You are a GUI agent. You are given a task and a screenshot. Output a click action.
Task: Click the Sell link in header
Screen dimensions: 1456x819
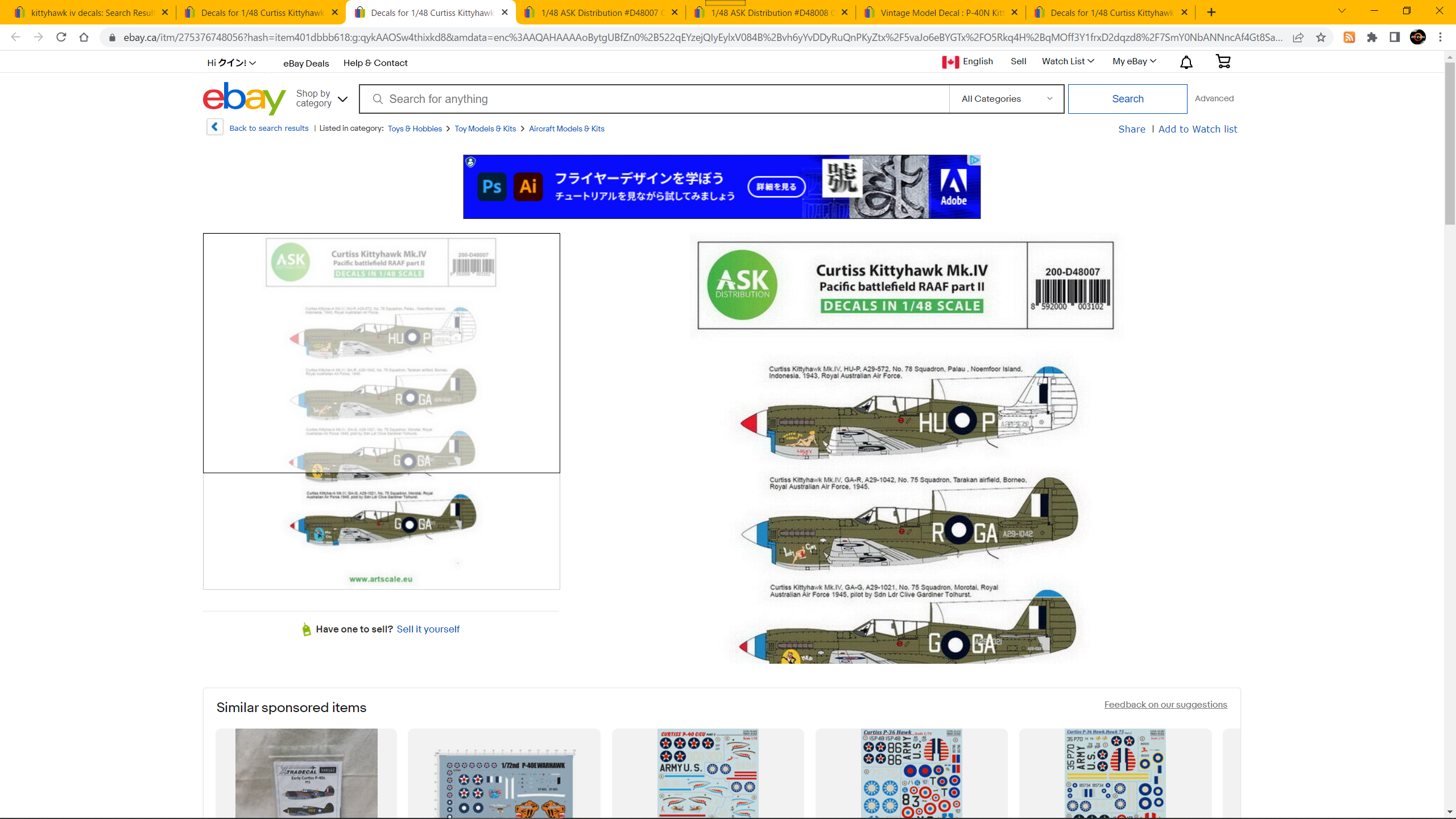(x=1018, y=61)
